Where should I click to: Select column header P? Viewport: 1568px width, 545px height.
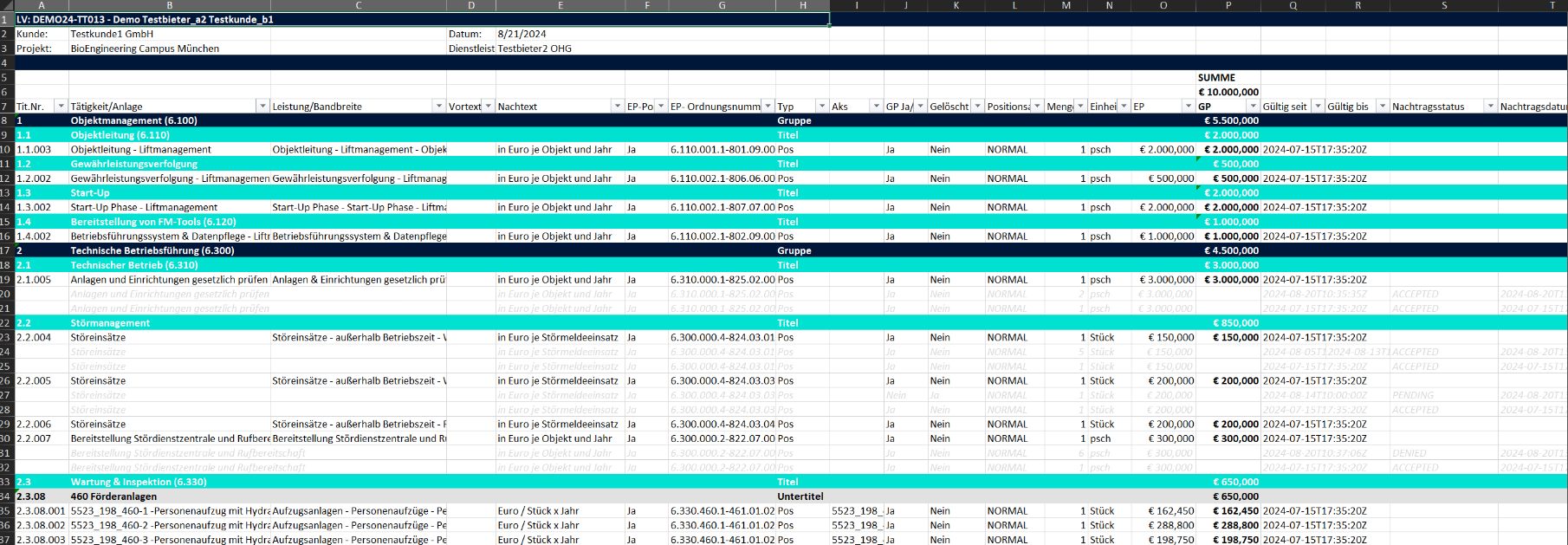point(1228,5)
